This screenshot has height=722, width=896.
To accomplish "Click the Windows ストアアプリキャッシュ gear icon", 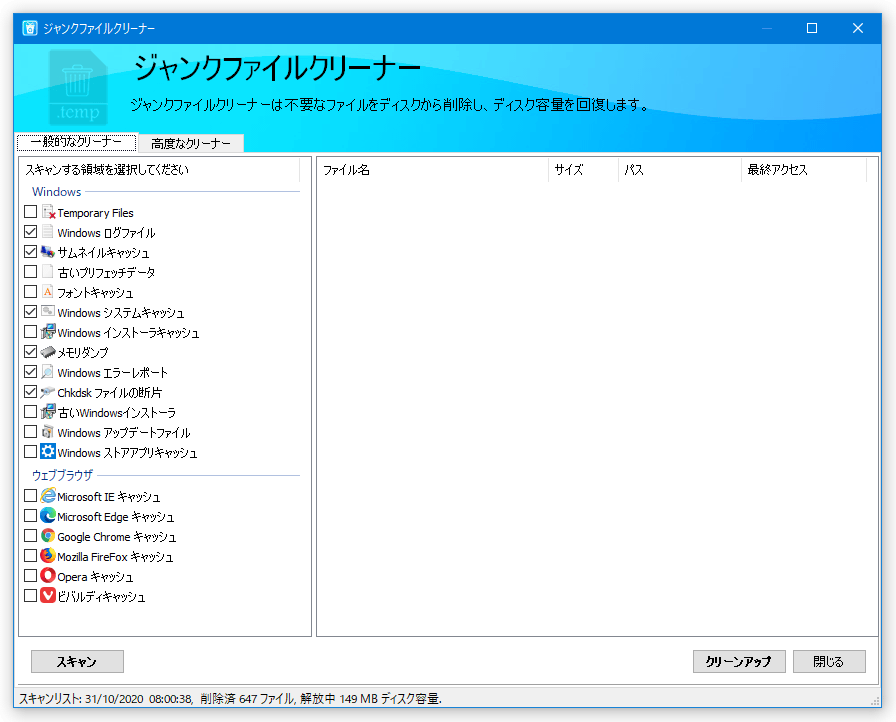I will [48, 451].
